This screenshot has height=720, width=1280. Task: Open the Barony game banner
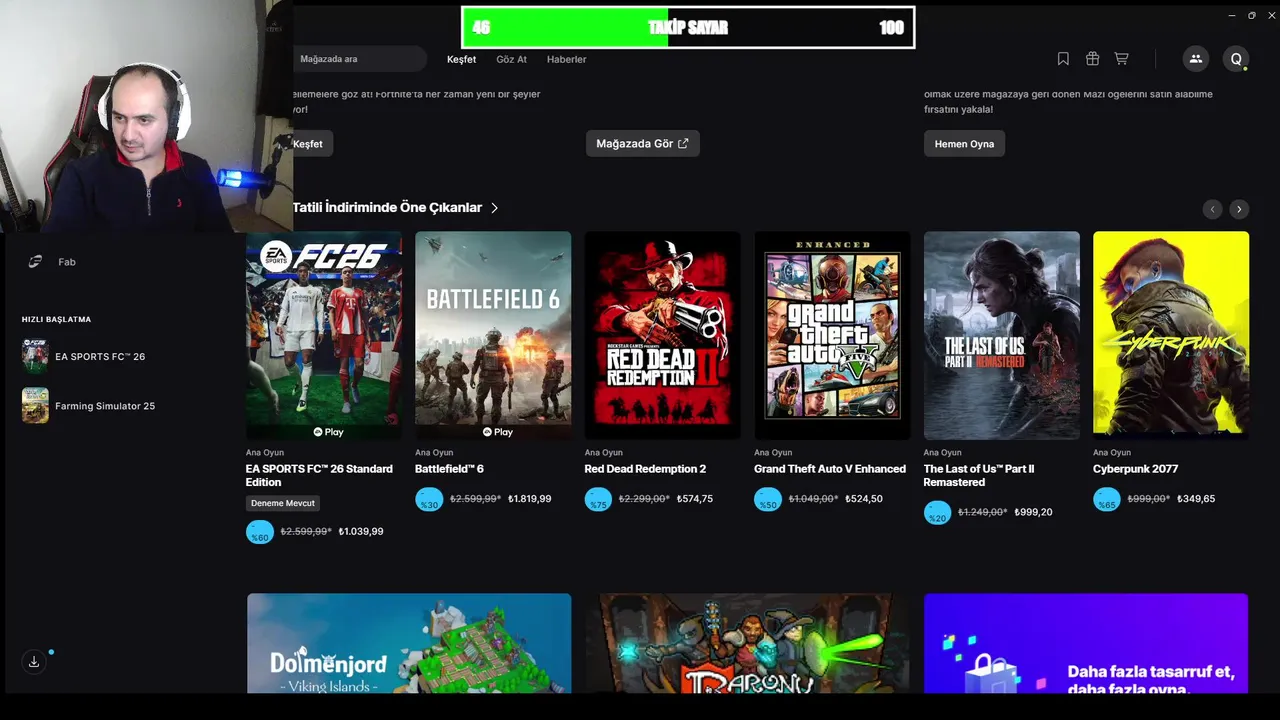pos(748,643)
